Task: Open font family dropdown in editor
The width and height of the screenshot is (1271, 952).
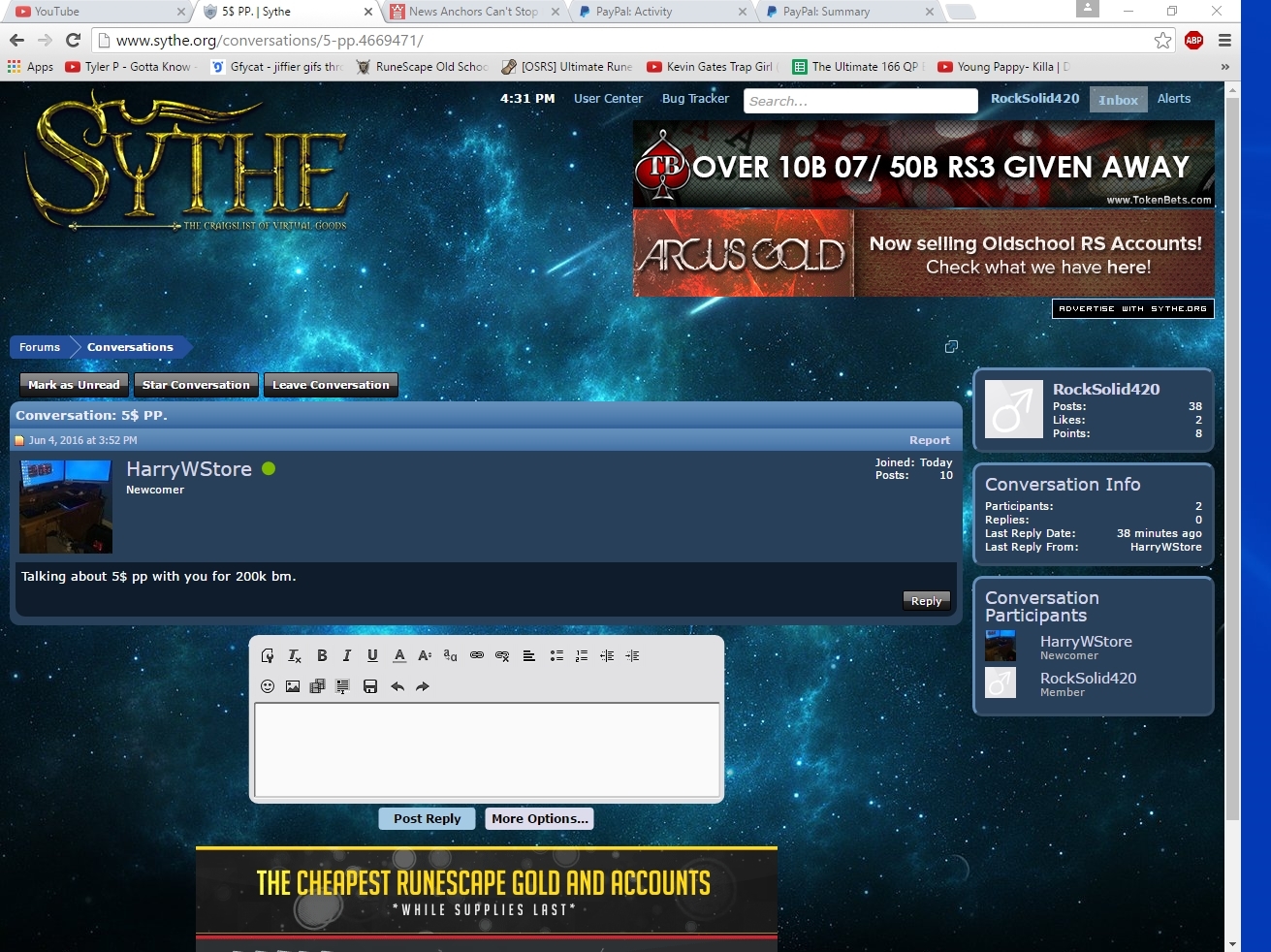Action: [450, 655]
